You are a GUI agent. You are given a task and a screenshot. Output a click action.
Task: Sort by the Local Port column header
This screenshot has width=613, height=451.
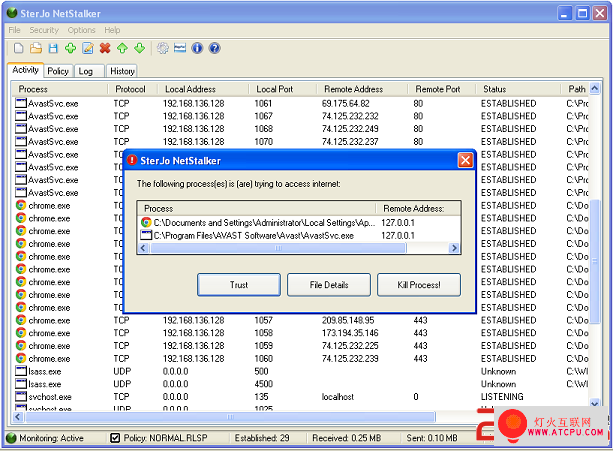(283, 89)
